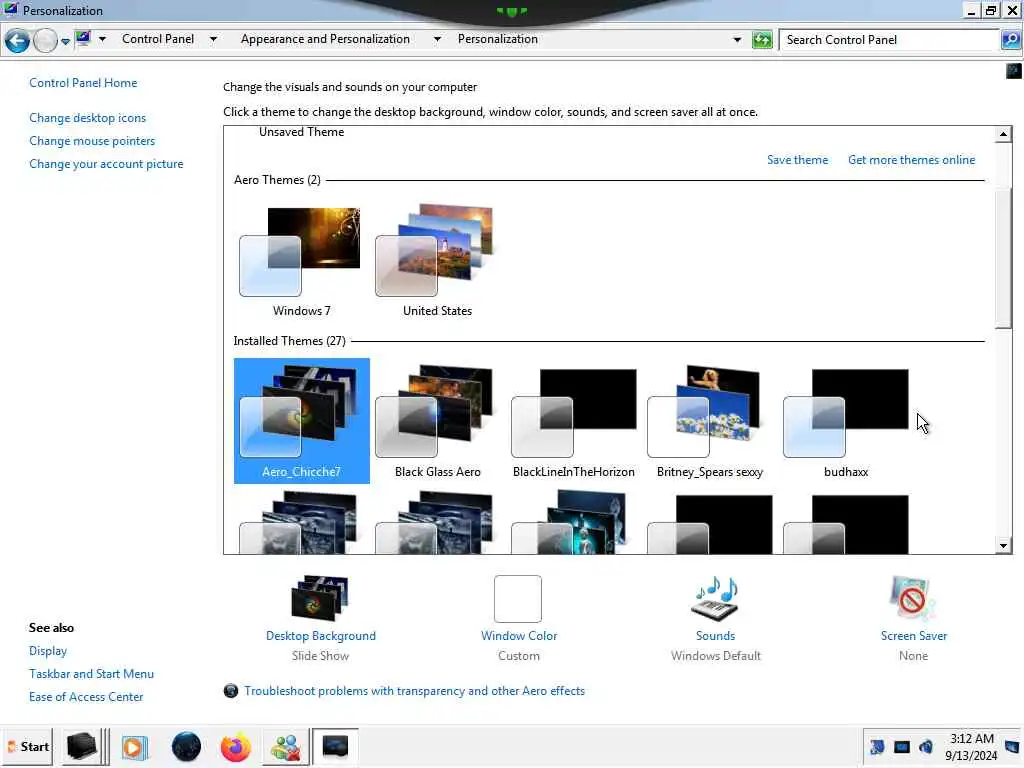Expand dropdown after Appearance and Personalization breadcrumb
Image resolution: width=1024 pixels, height=768 pixels.
click(437, 39)
